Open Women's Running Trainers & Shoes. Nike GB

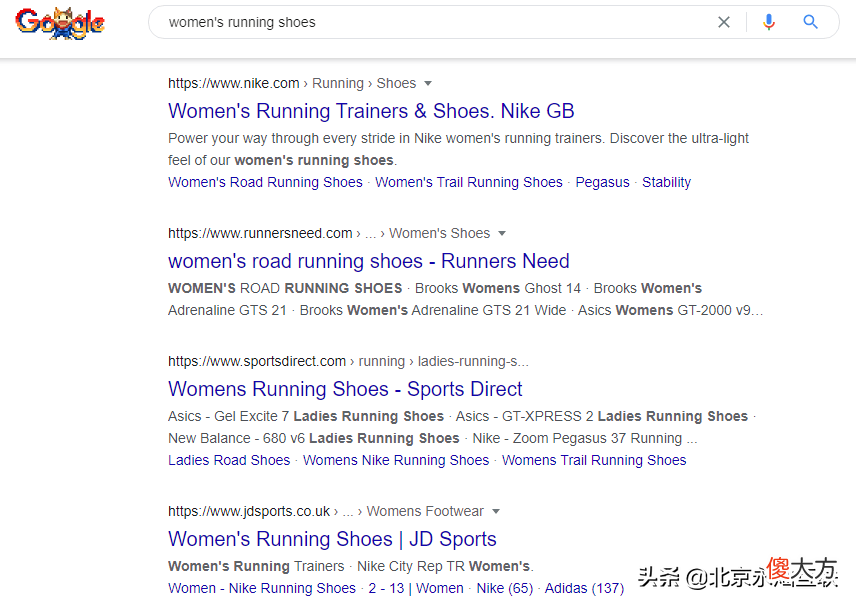coord(371,111)
